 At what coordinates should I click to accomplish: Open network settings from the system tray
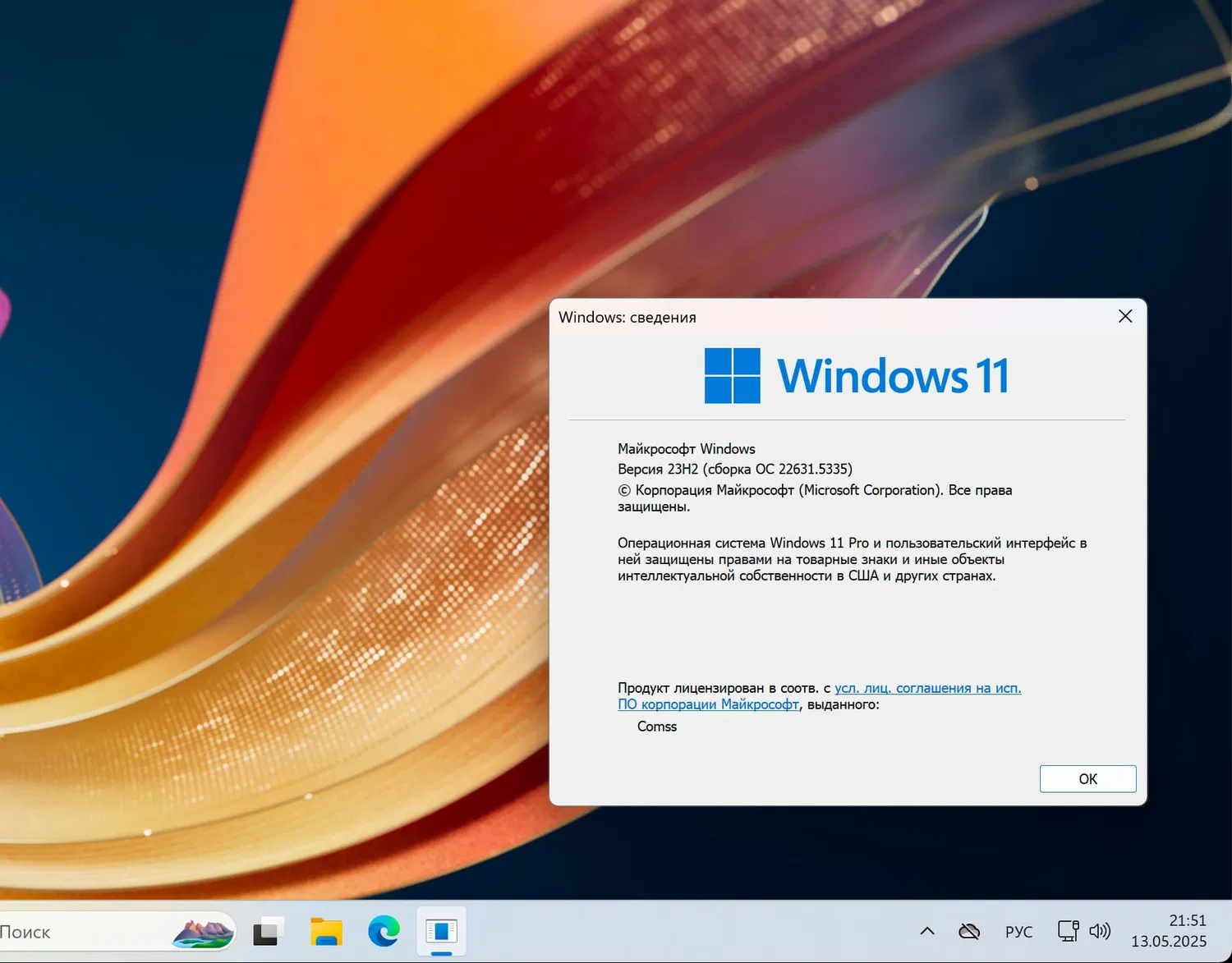tap(1068, 931)
